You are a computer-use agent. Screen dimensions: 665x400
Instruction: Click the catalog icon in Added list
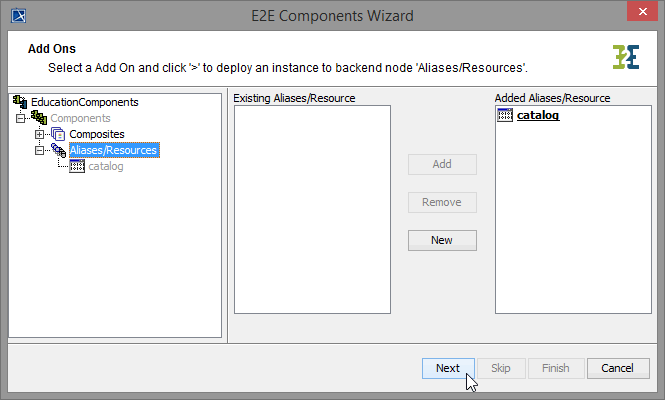505,115
